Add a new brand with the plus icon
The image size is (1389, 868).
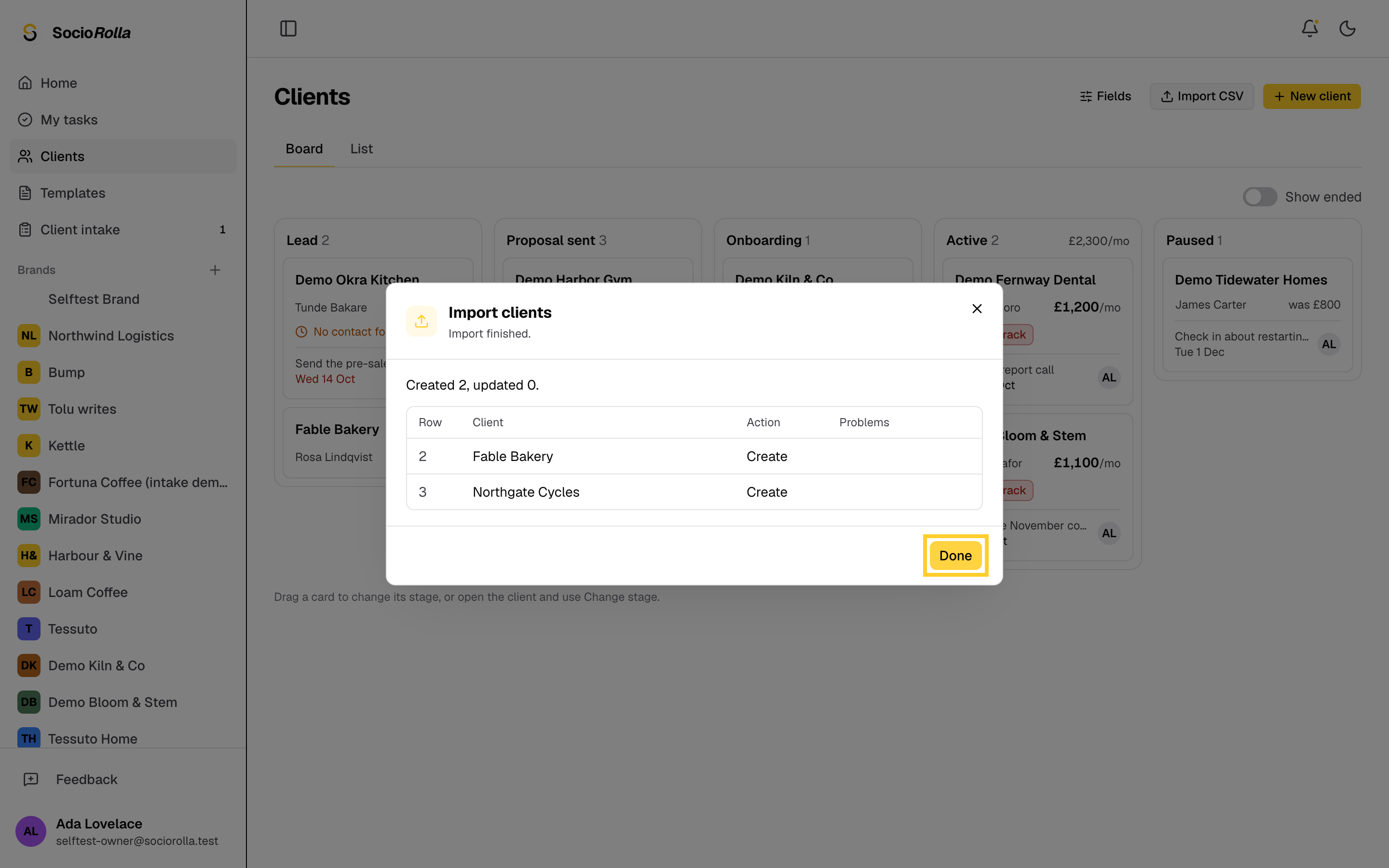click(215, 270)
